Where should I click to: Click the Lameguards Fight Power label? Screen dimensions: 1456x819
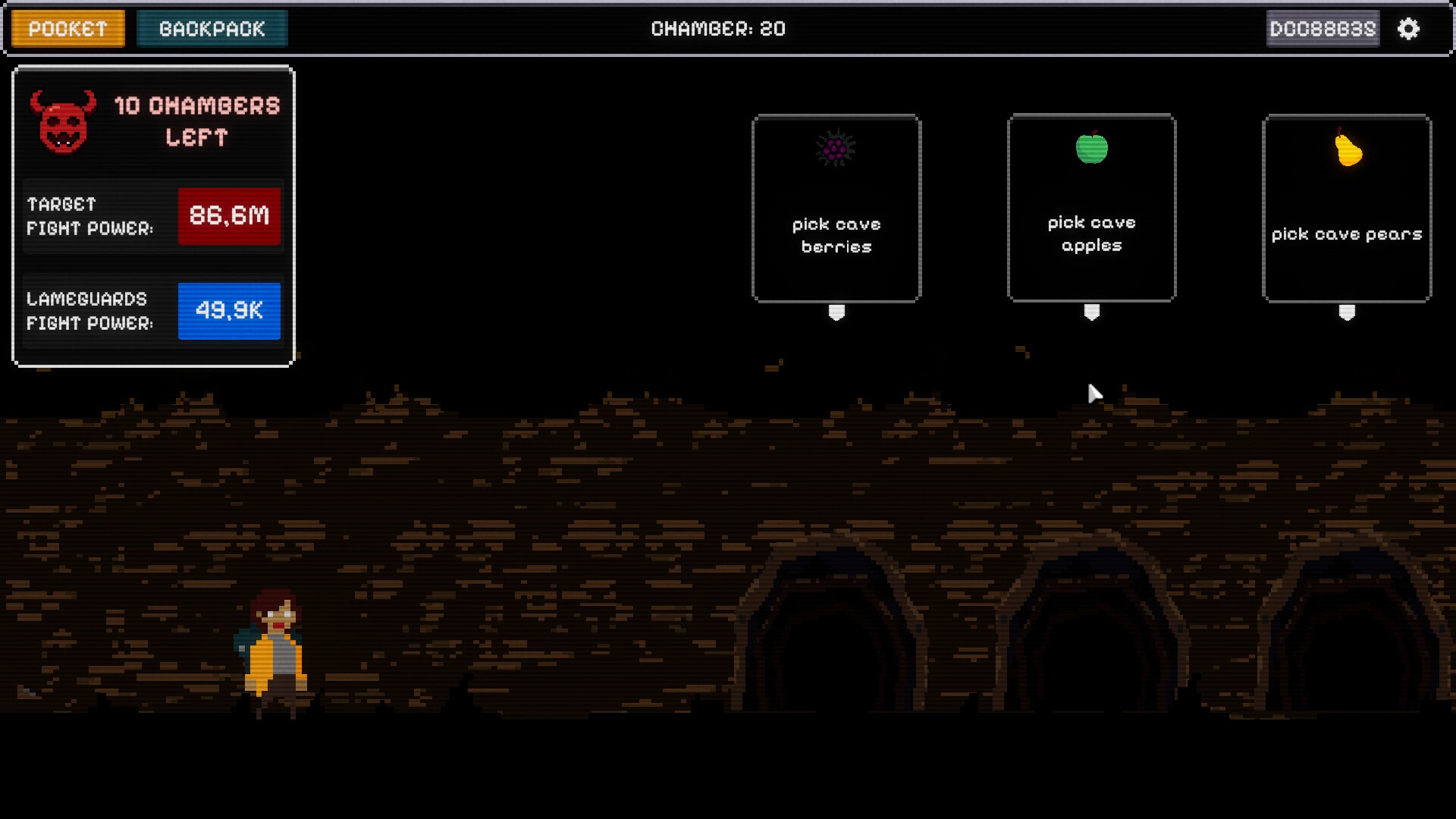click(x=89, y=311)
